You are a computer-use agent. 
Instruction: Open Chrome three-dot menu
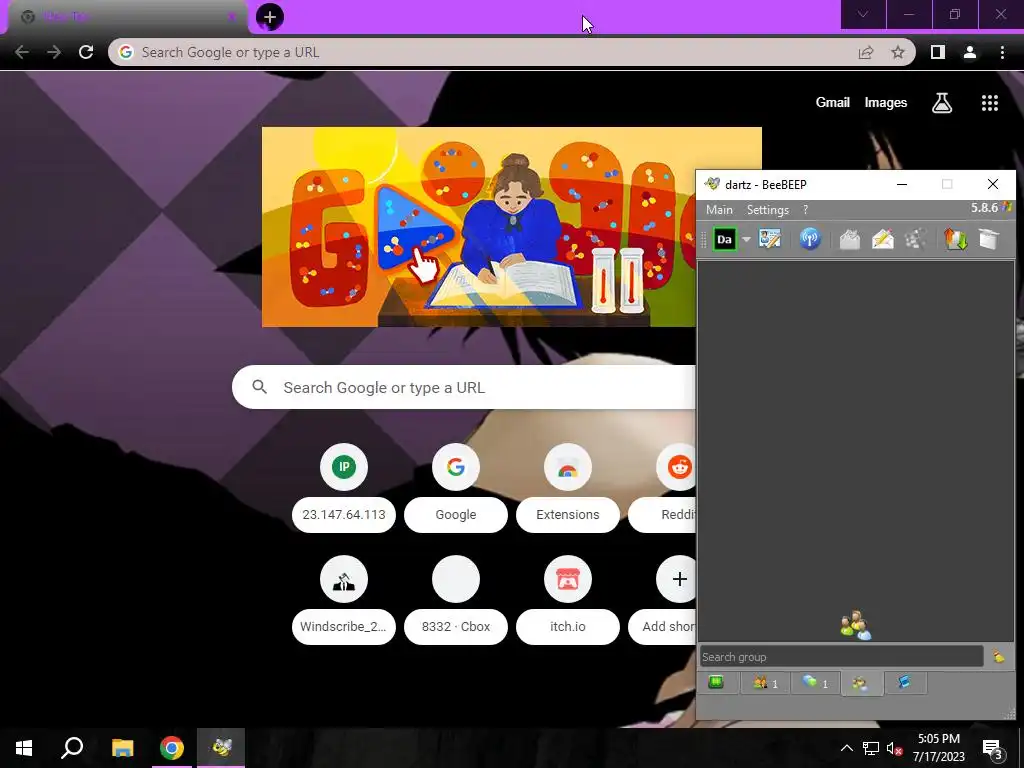(x=1002, y=52)
